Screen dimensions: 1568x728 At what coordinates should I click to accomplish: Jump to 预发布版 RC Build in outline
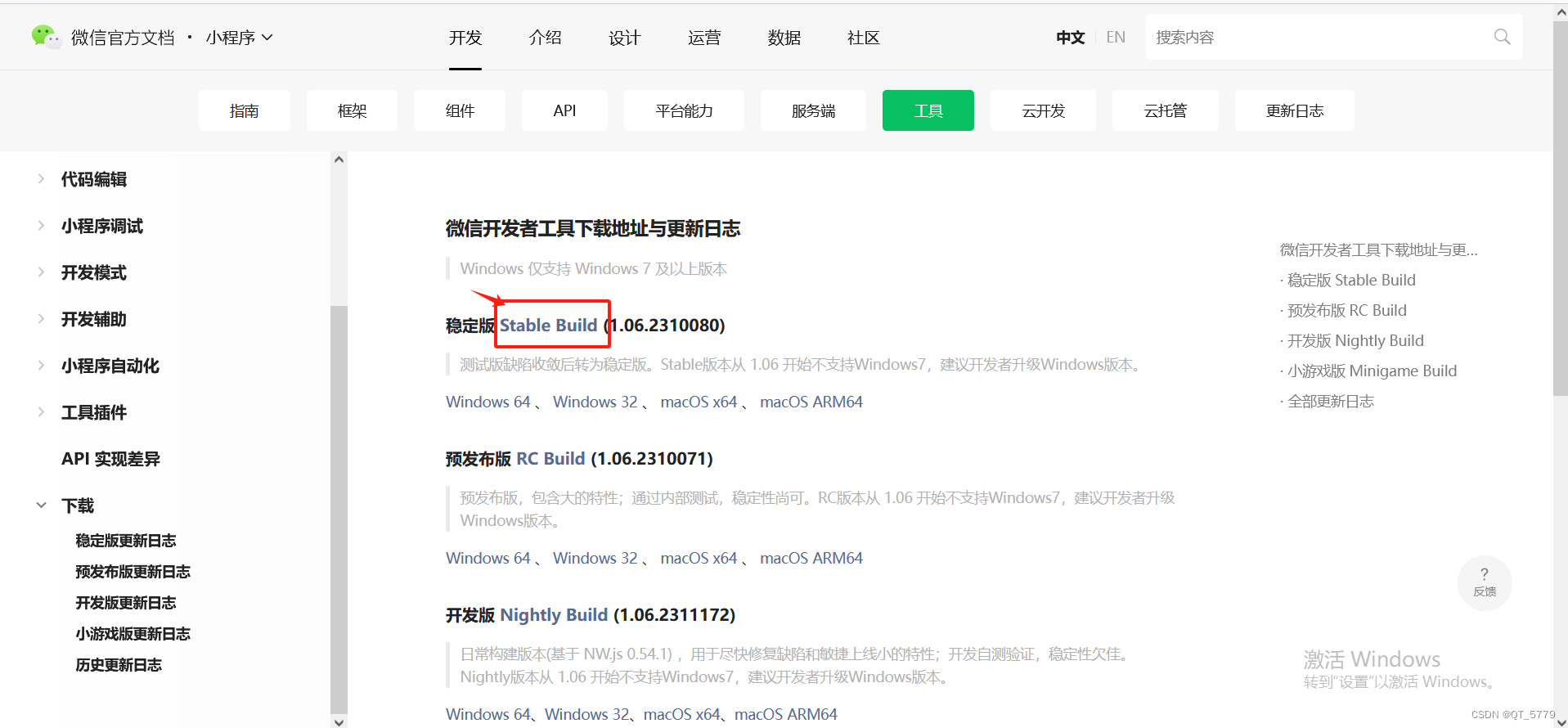click(x=1347, y=310)
